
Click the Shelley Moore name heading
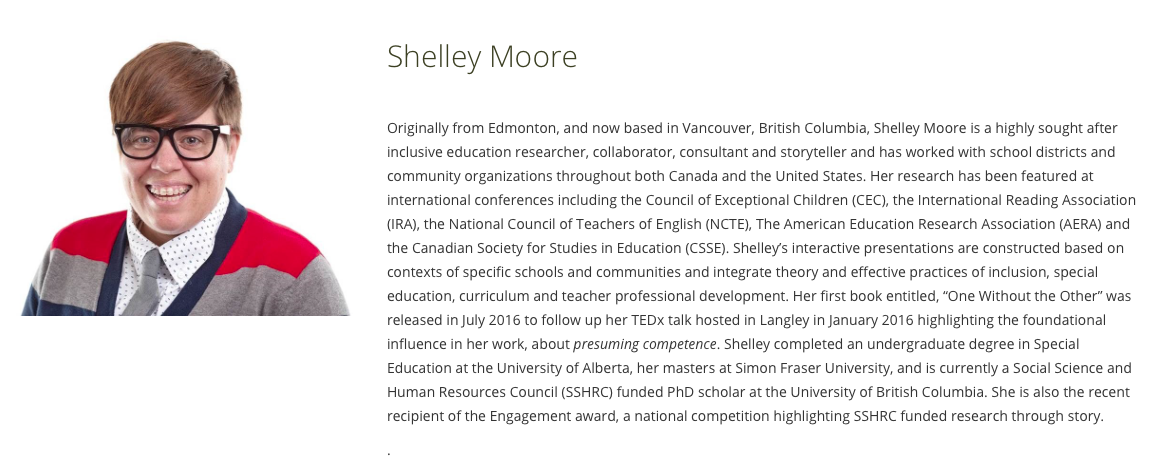tap(482, 56)
